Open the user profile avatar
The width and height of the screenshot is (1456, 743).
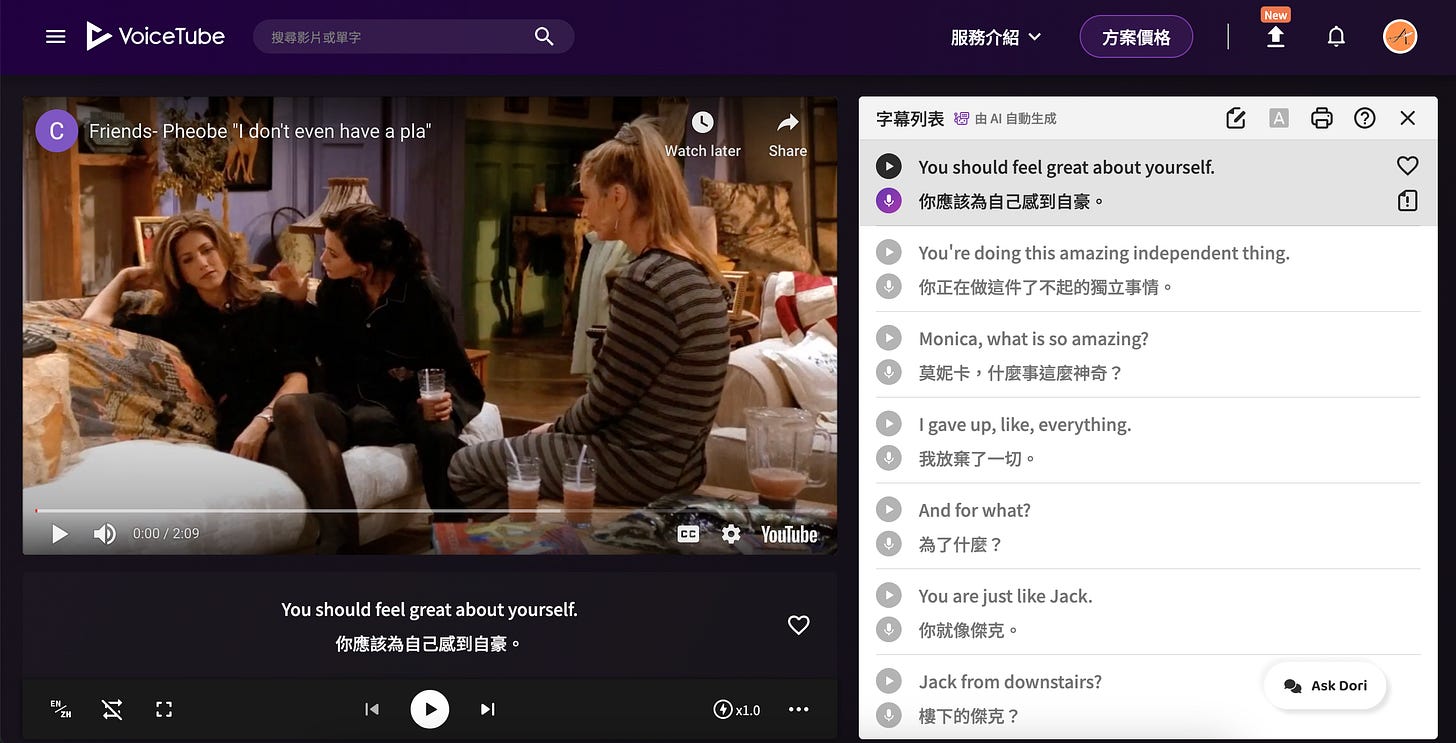click(1400, 37)
